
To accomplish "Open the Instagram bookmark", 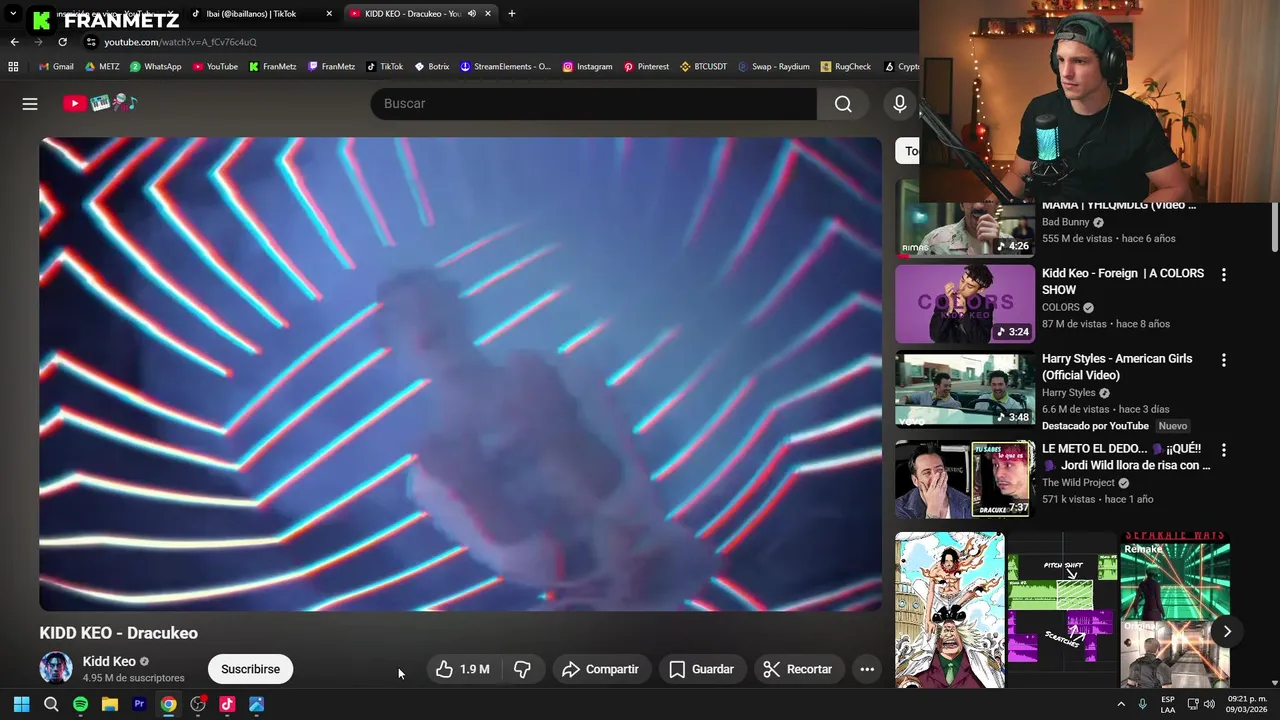I will pyautogui.click(x=587, y=67).
